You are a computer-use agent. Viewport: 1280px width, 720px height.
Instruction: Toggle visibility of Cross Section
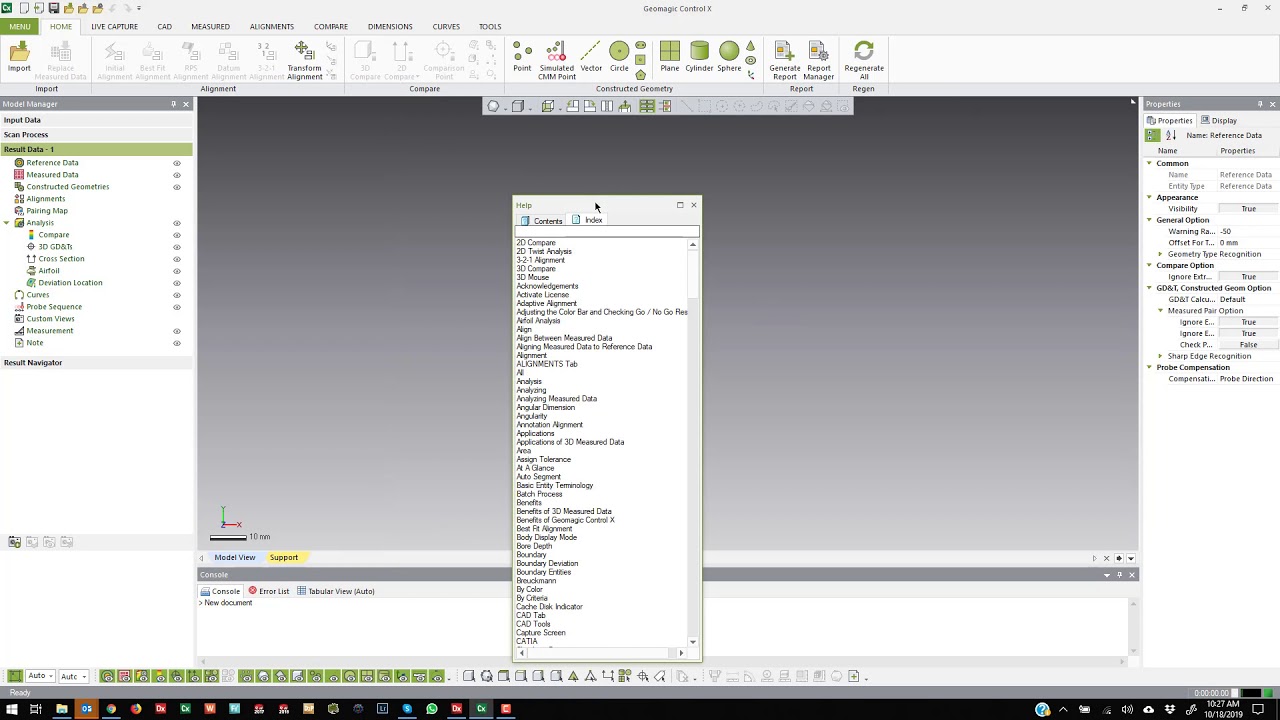pyautogui.click(x=177, y=259)
